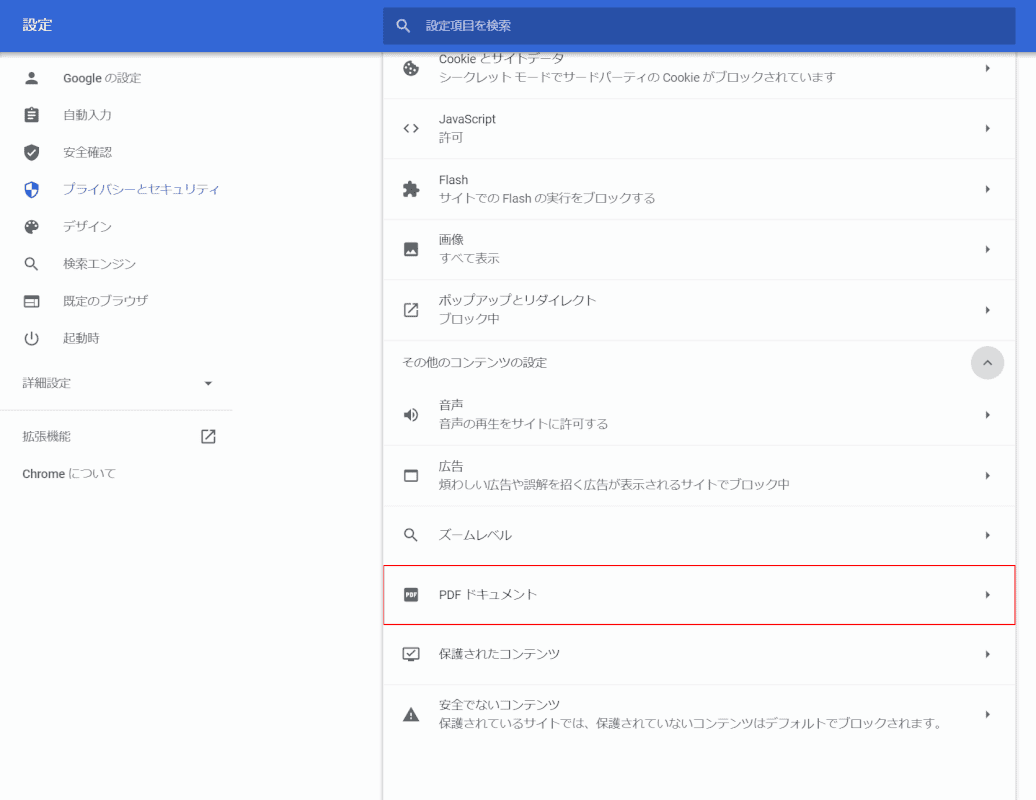Screen dimensions: 1036x800
Task: Click the cookie icon in the Cookie row
Action: click(x=411, y=68)
